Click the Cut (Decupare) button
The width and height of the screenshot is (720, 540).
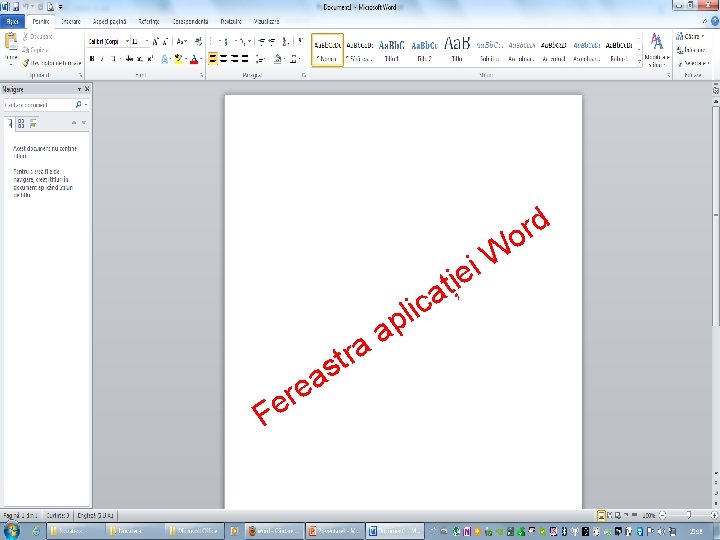(38, 36)
